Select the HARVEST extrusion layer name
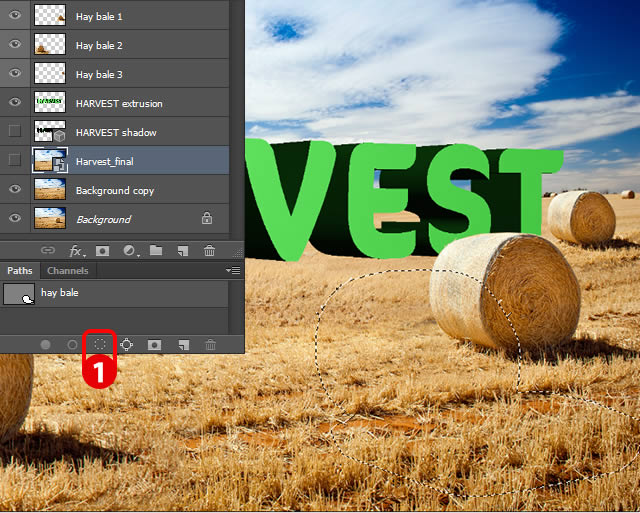The height and width of the screenshot is (513, 640). click(119, 104)
